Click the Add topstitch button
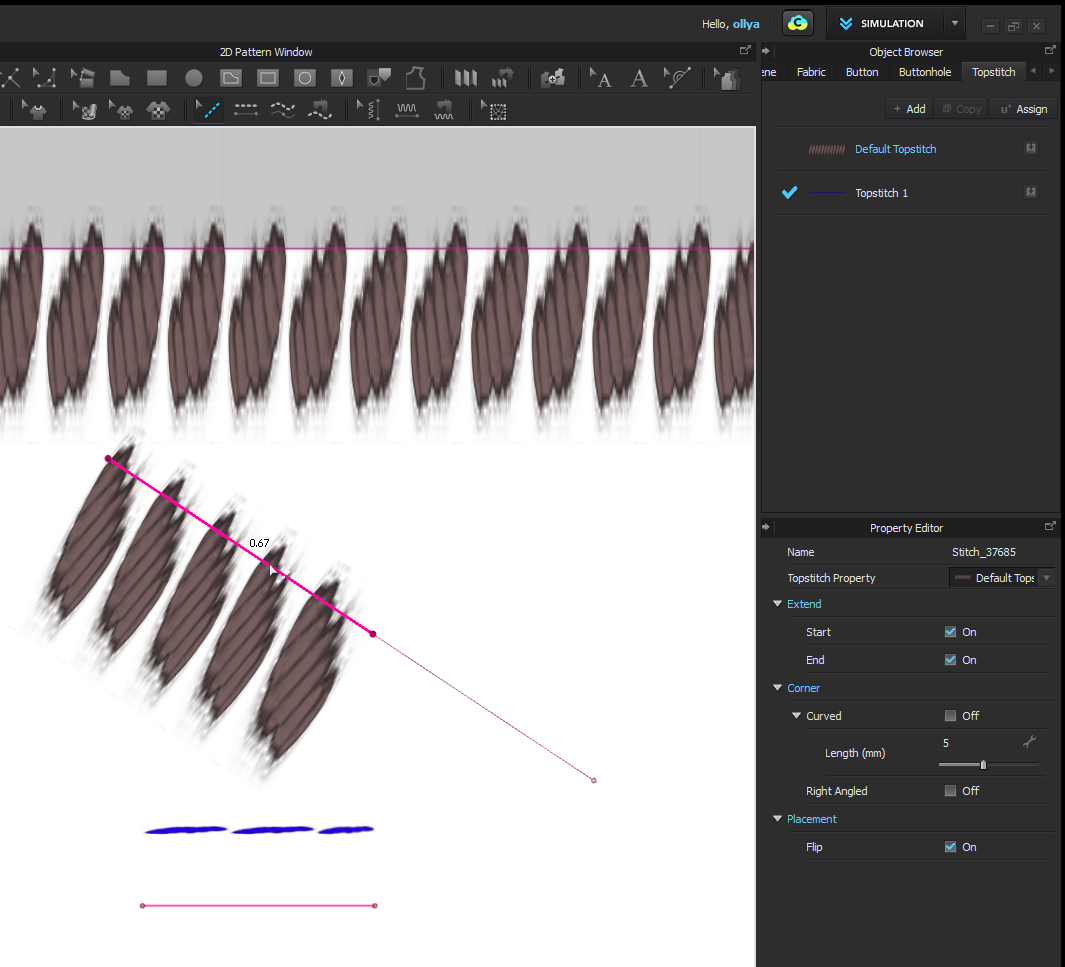Screen dimensions: 1065x967 tap(909, 109)
